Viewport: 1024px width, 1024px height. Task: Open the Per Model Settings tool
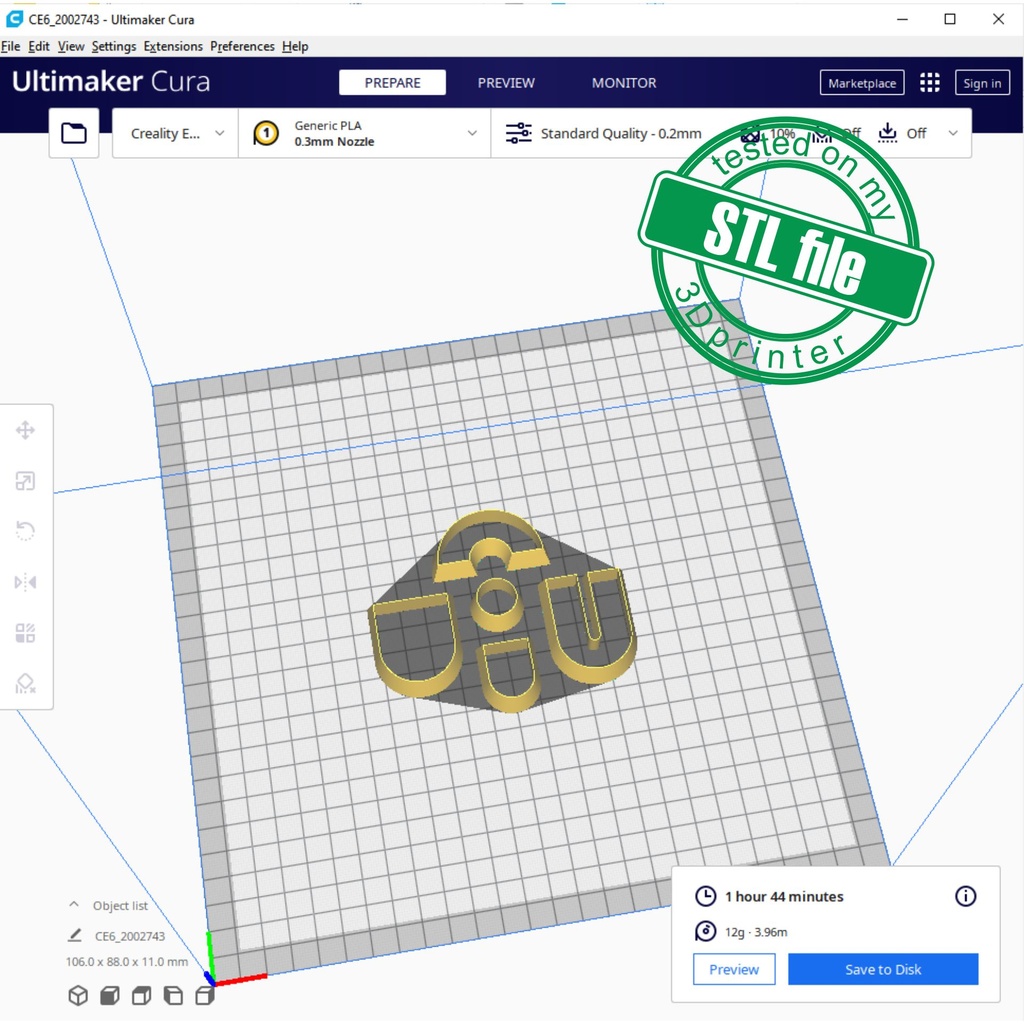pos(26,633)
